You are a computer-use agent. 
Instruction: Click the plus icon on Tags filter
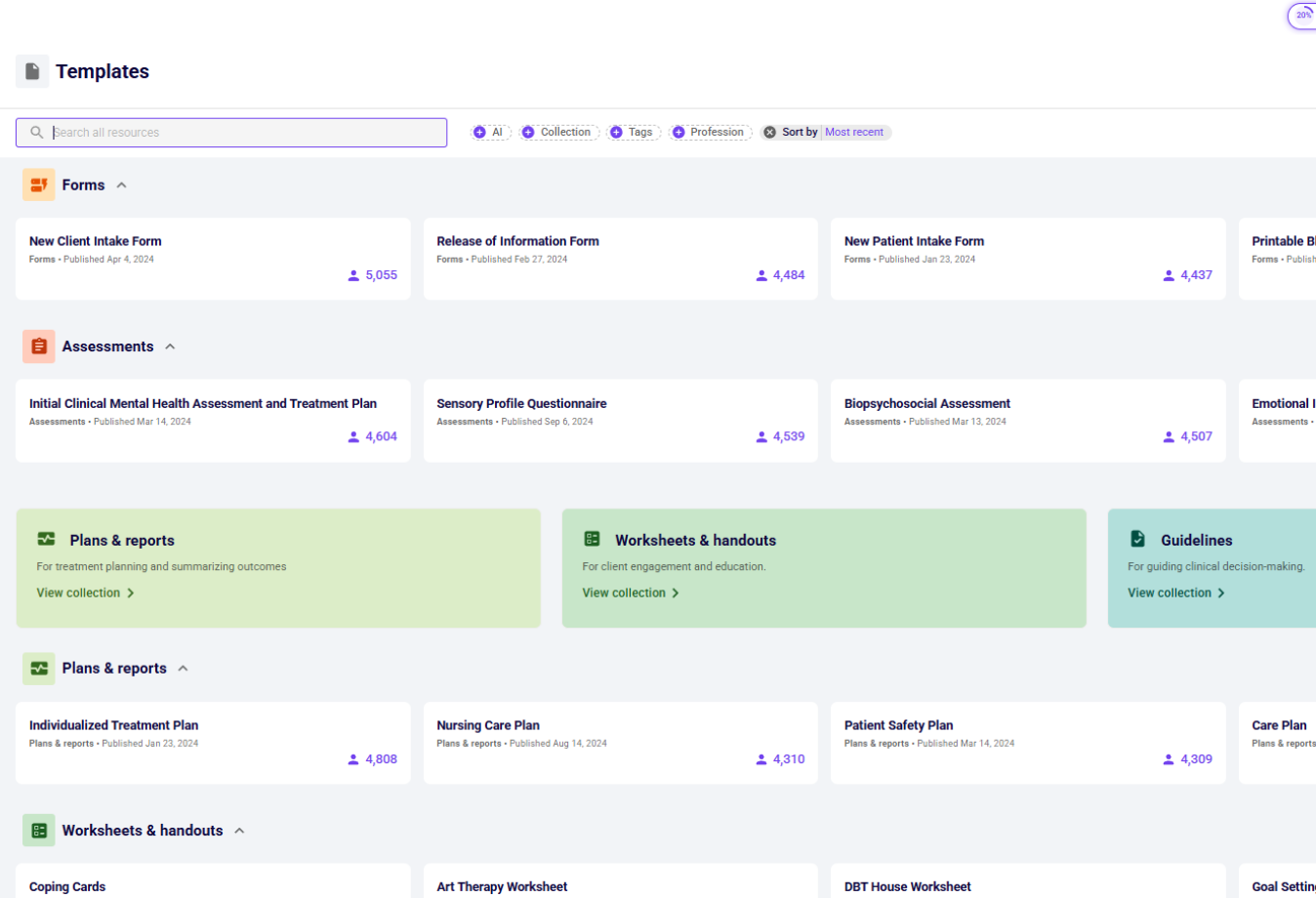point(616,133)
